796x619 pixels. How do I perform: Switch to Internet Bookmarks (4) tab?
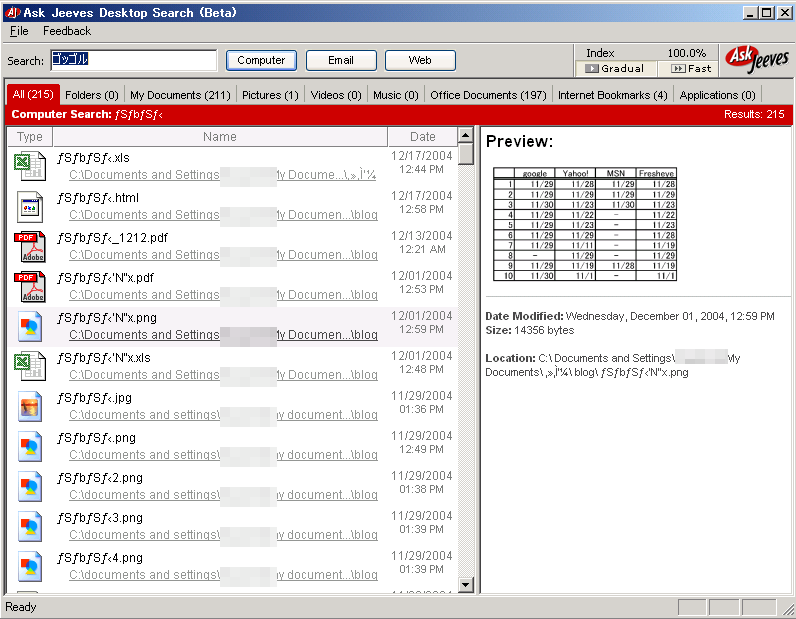[x=613, y=95]
